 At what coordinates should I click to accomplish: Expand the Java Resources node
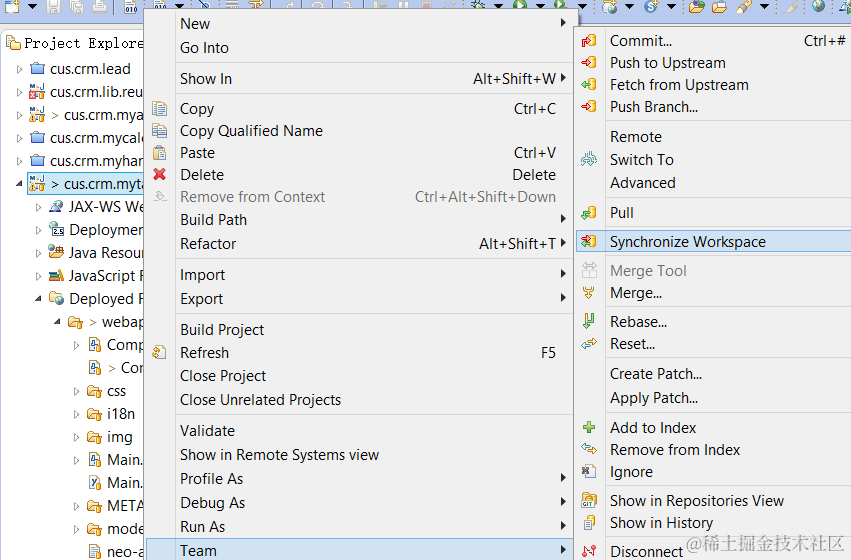38,253
